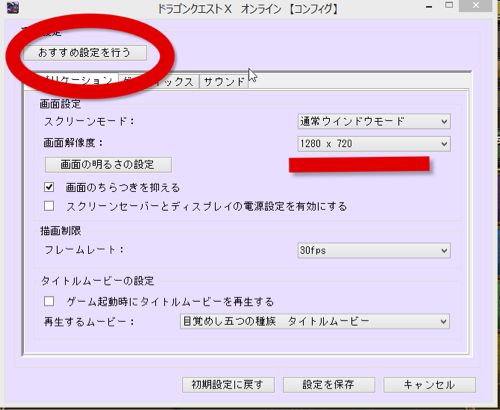Uncheck 画面のちらつきを抑える checkbox
The width and height of the screenshot is (500, 410).
click(49, 187)
